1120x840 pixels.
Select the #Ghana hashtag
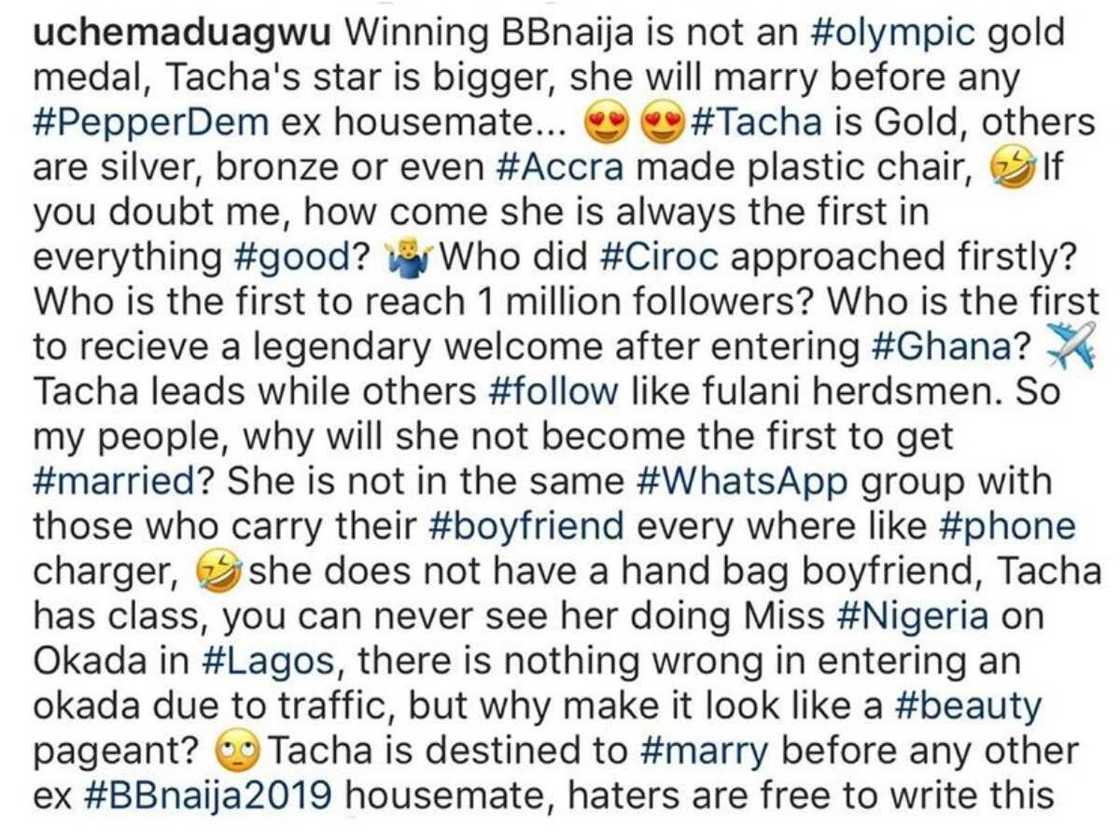pyautogui.click(x=949, y=347)
